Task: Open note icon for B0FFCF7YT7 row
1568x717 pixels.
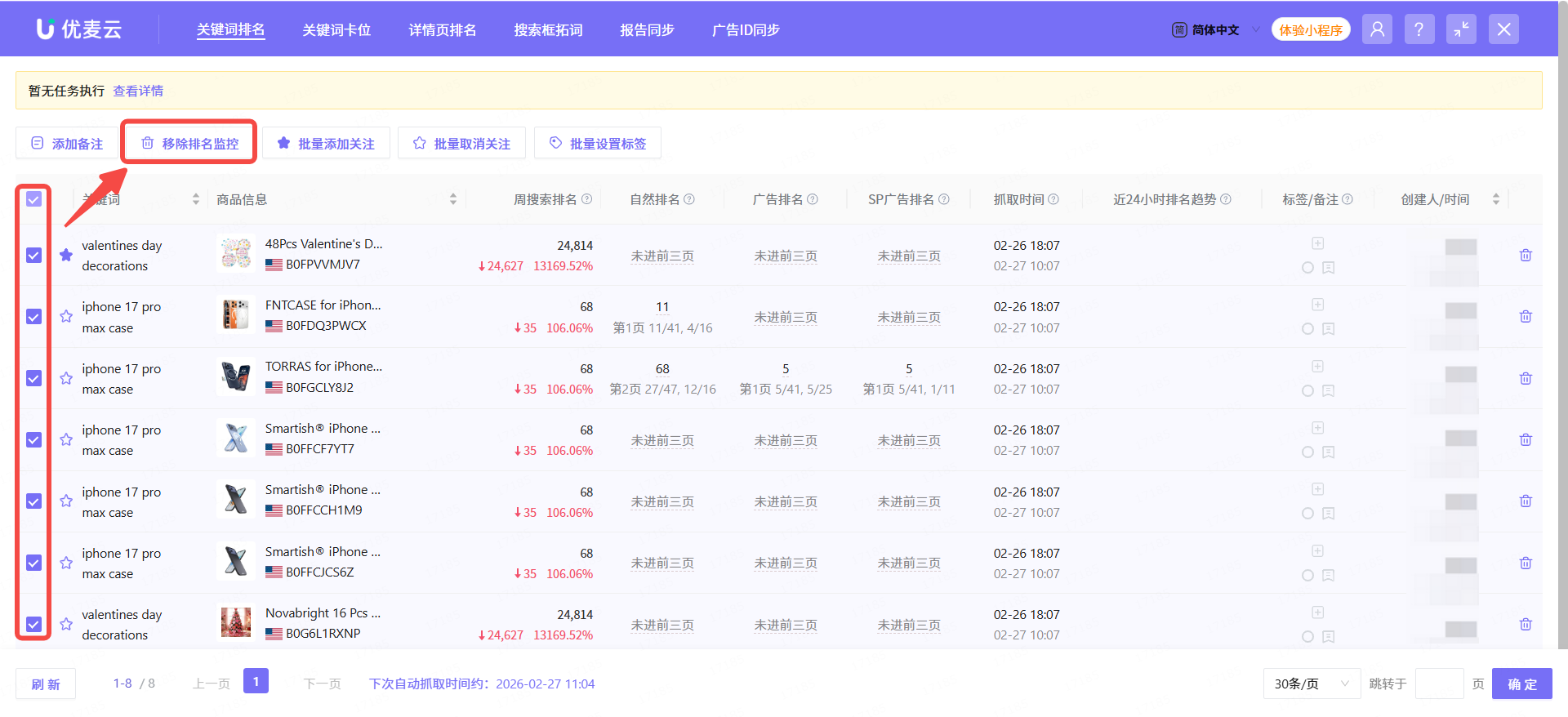Action: coord(1329,452)
